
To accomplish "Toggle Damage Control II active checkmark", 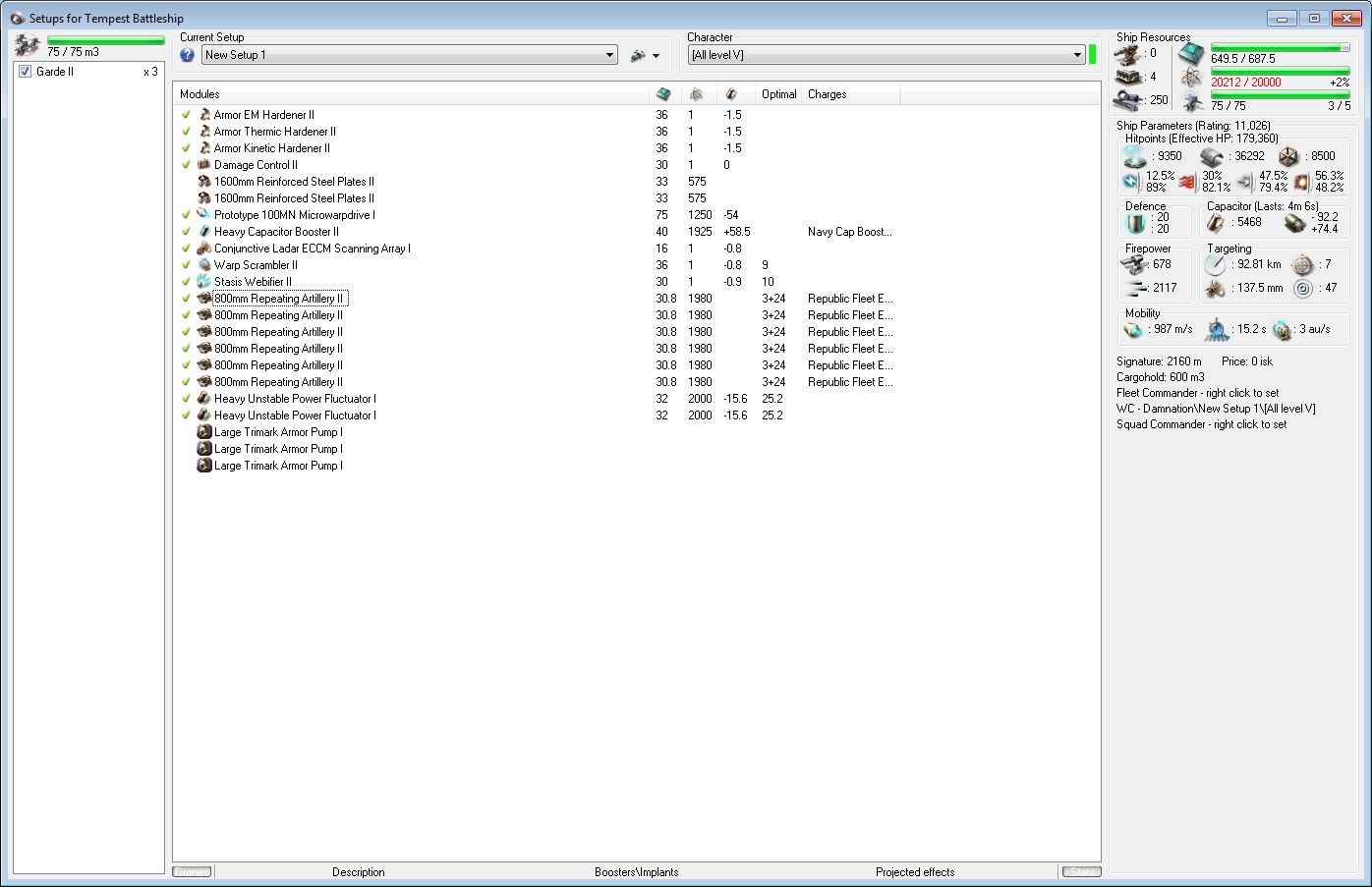I will [x=186, y=165].
